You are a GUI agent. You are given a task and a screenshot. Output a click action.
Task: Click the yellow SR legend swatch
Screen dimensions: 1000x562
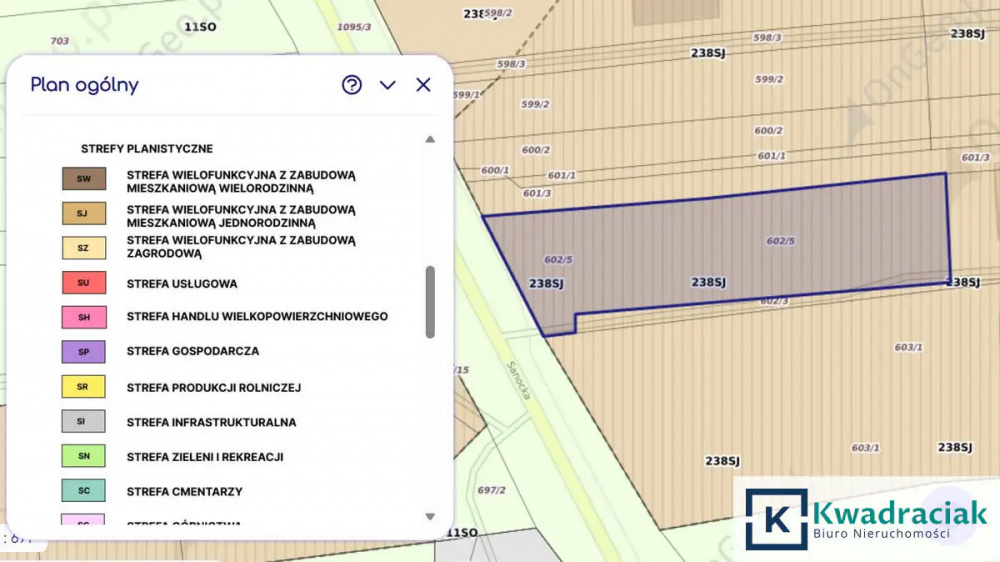tap(84, 387)
